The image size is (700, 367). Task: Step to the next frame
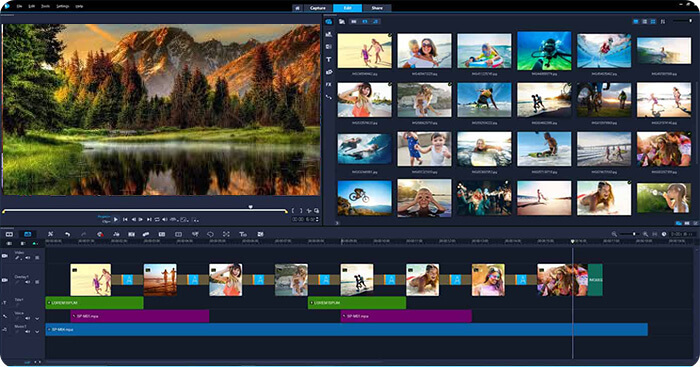141,219
